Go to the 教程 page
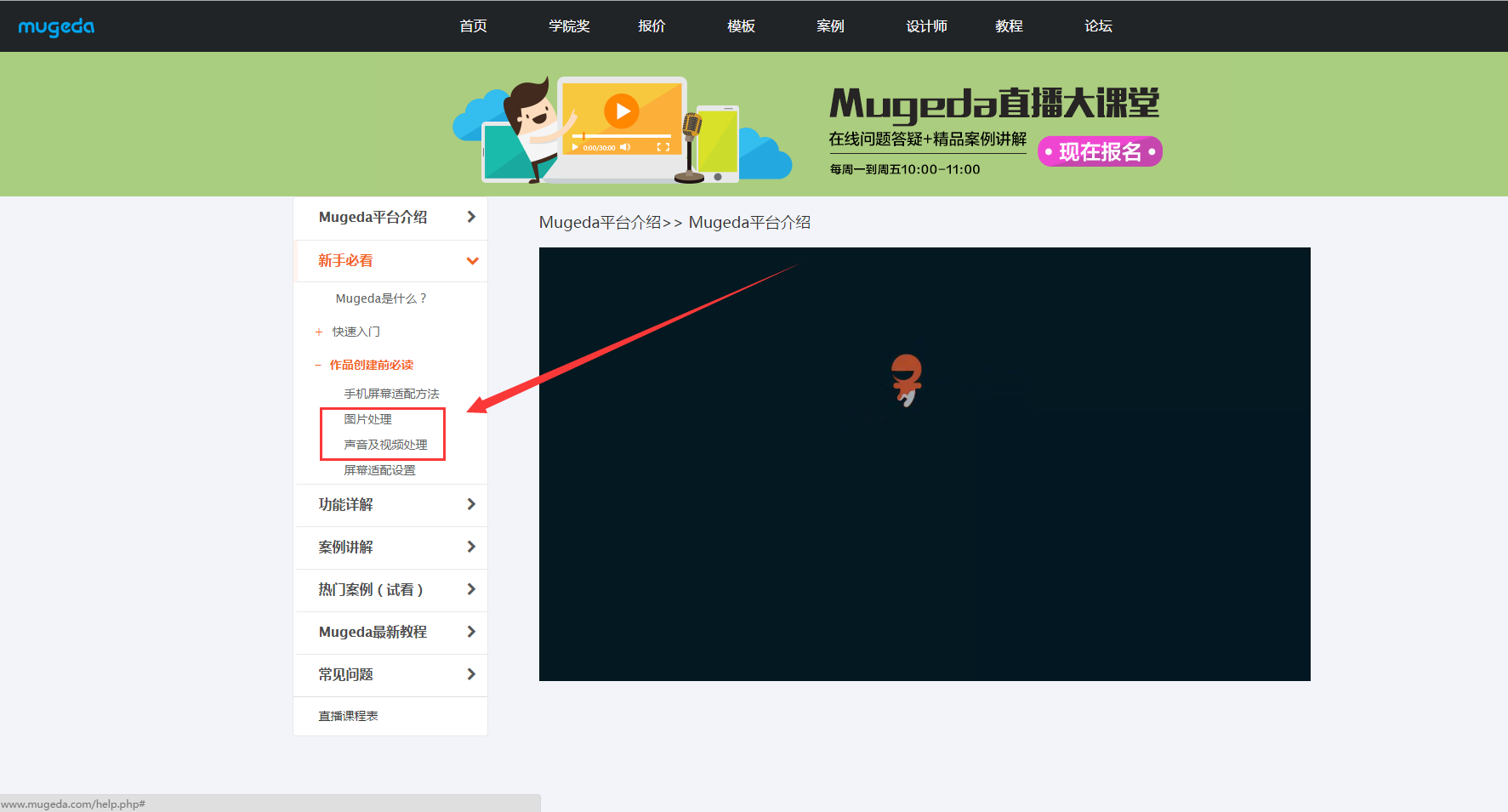The width and height of the screenshot is (1508, 812). coord(1009,26)
